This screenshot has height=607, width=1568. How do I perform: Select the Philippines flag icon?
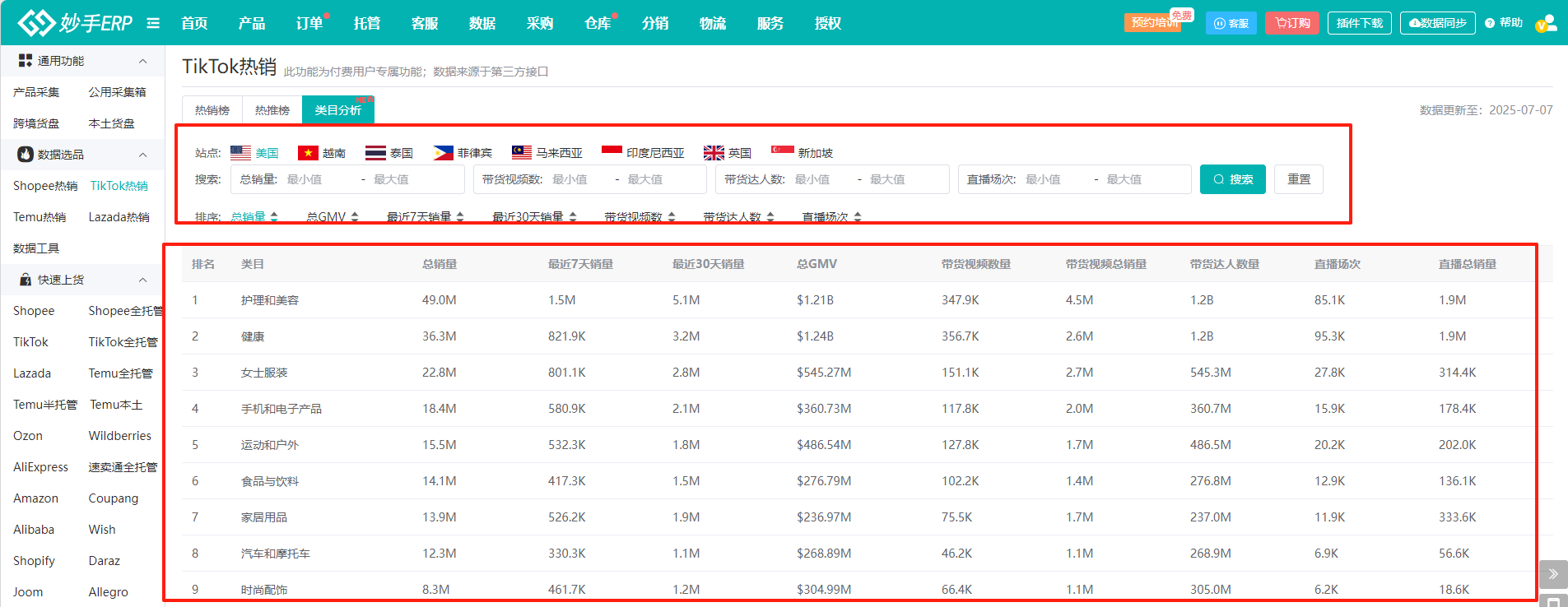click(x=443, y=153)
